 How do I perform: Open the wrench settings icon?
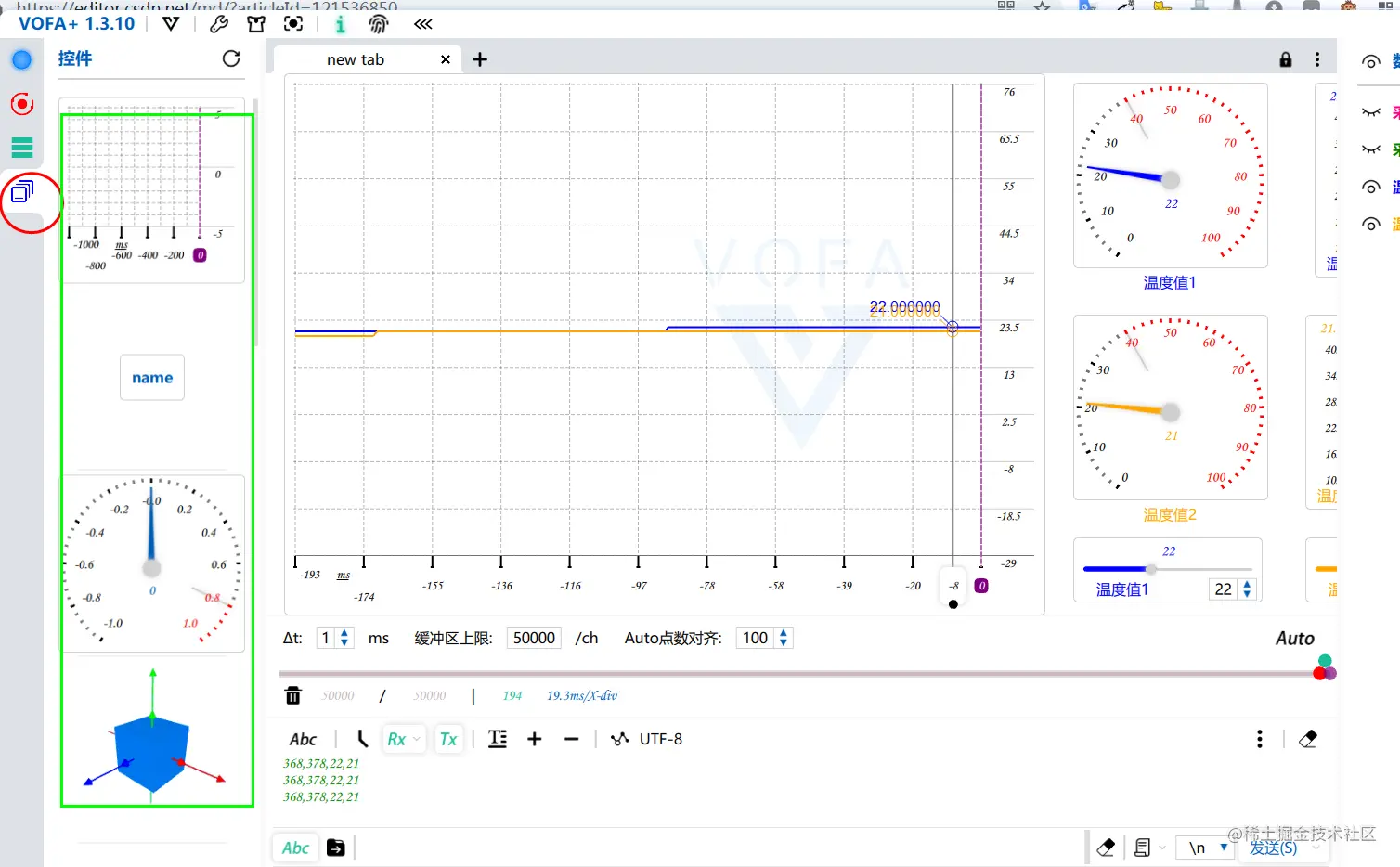click(219, 24)
